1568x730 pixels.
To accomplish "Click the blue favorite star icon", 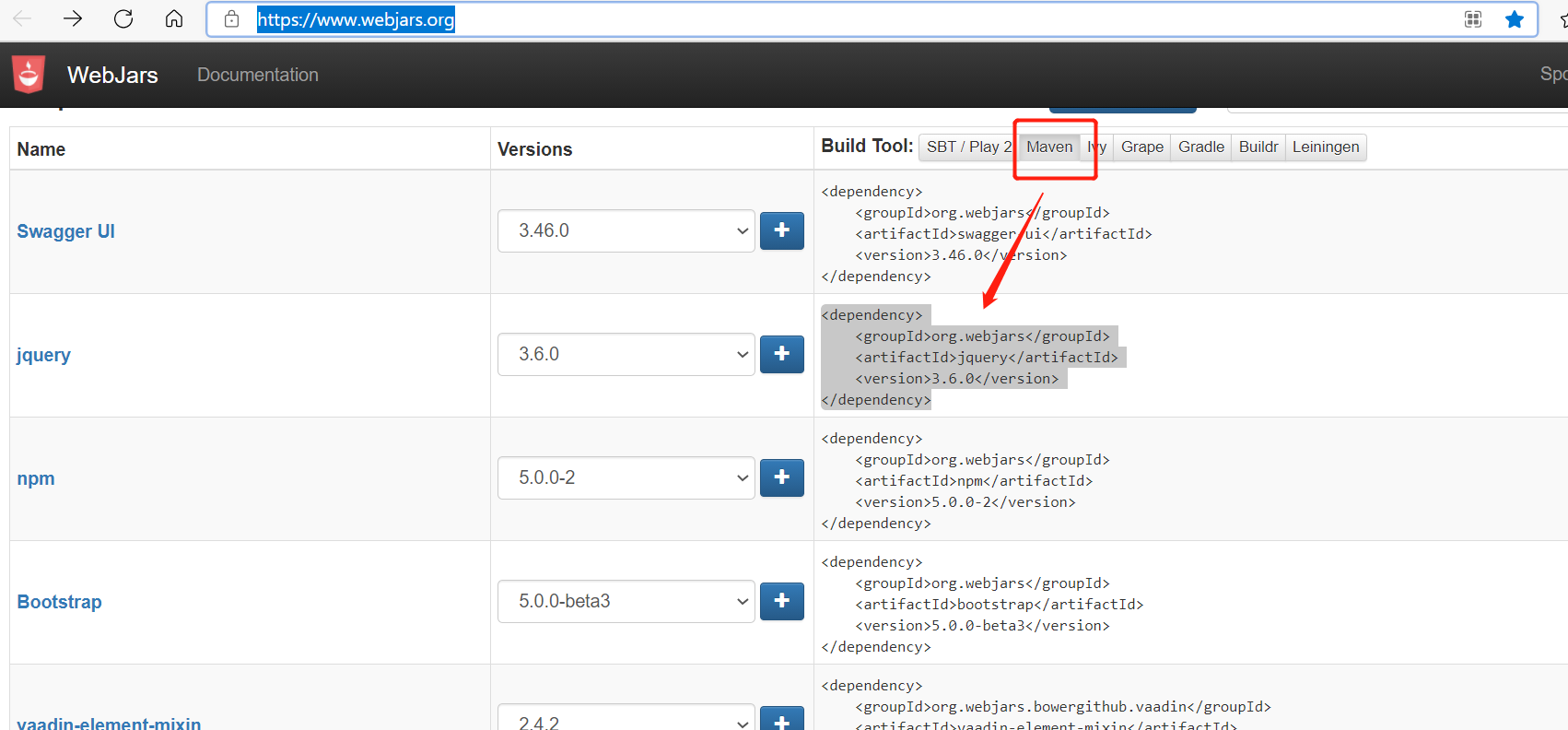I will pyautogui.click(x=1515, y=19).
